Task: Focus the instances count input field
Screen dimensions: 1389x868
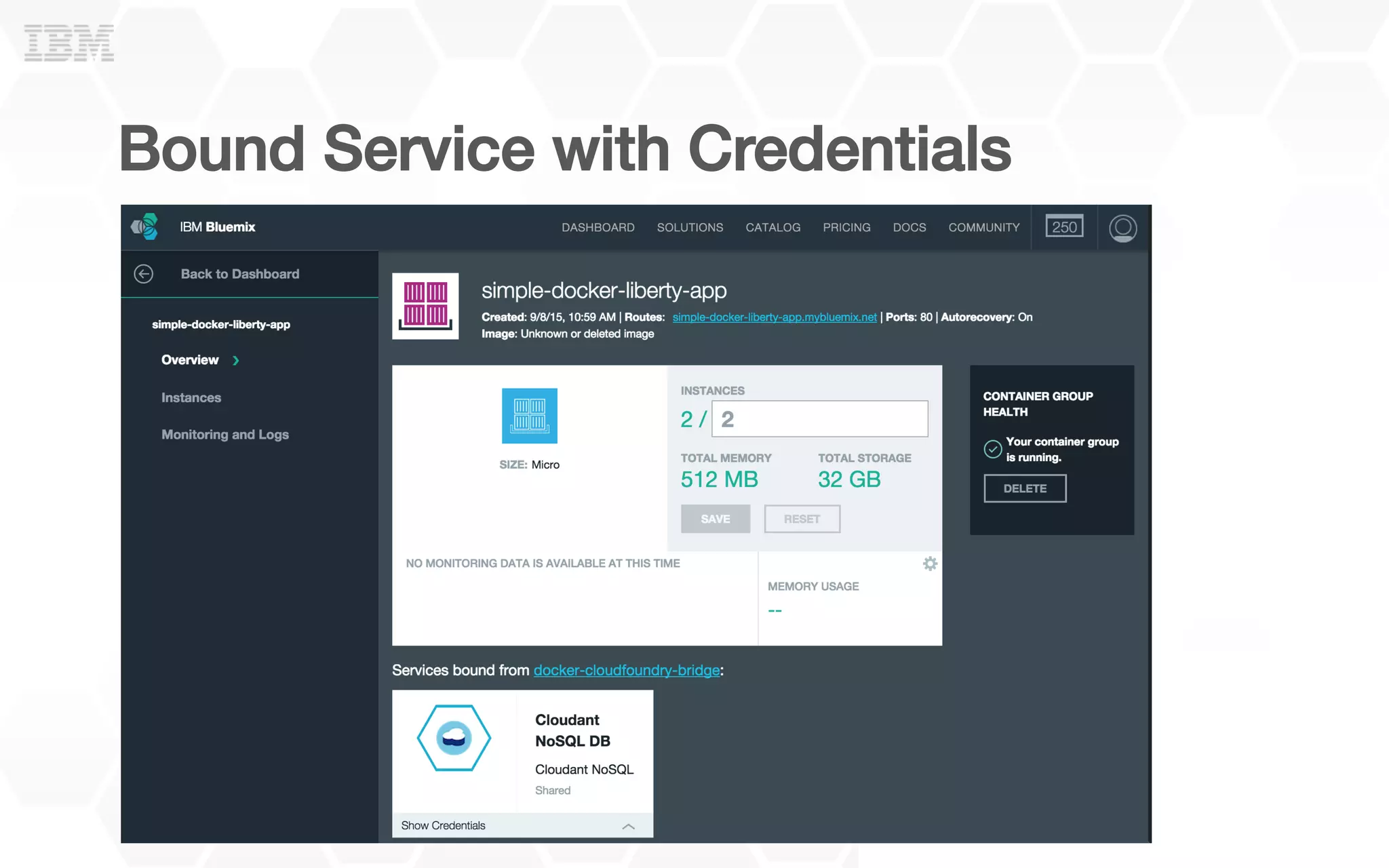Action: click(820, 419)
